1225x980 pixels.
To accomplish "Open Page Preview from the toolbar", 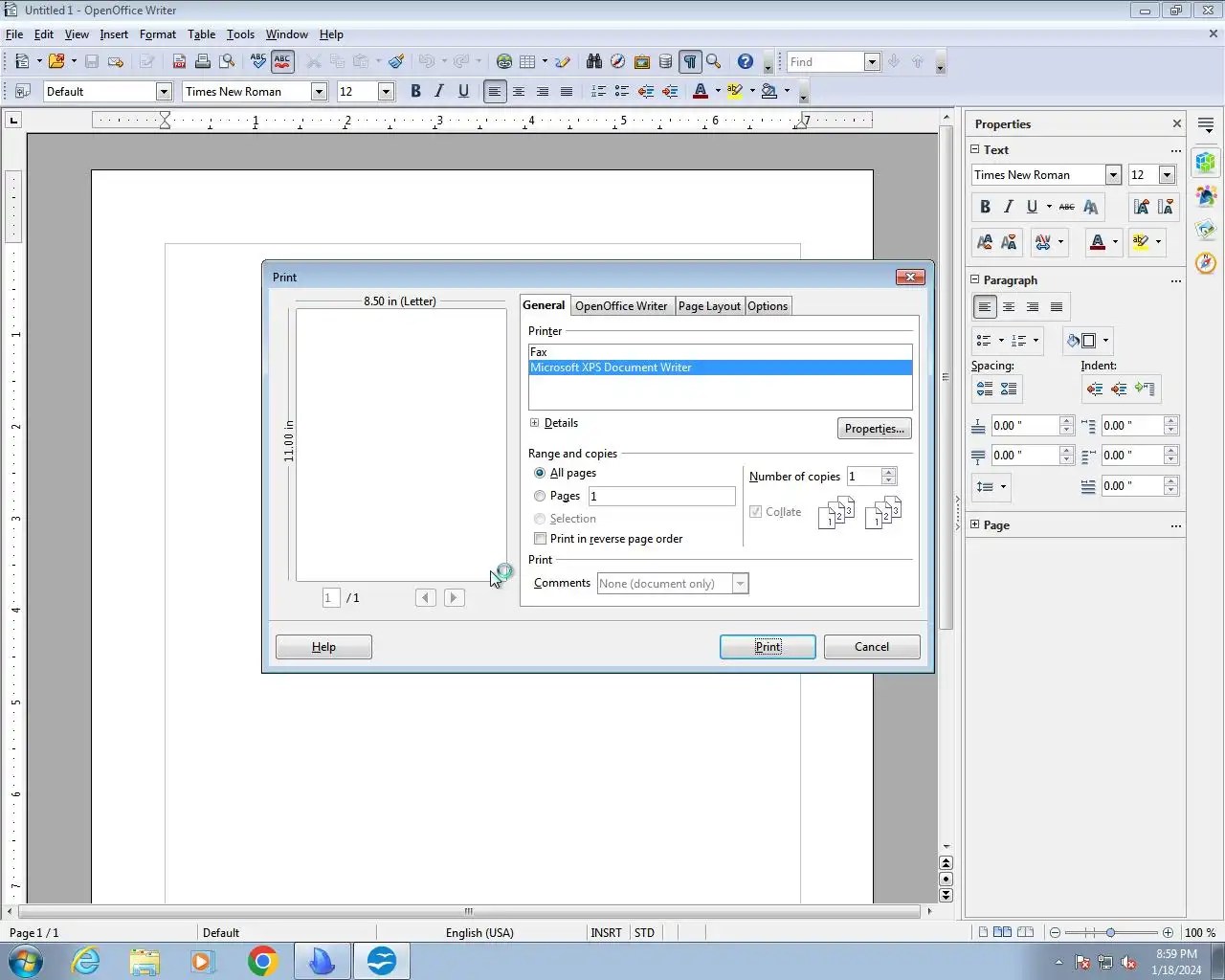I will click(227, 61).
